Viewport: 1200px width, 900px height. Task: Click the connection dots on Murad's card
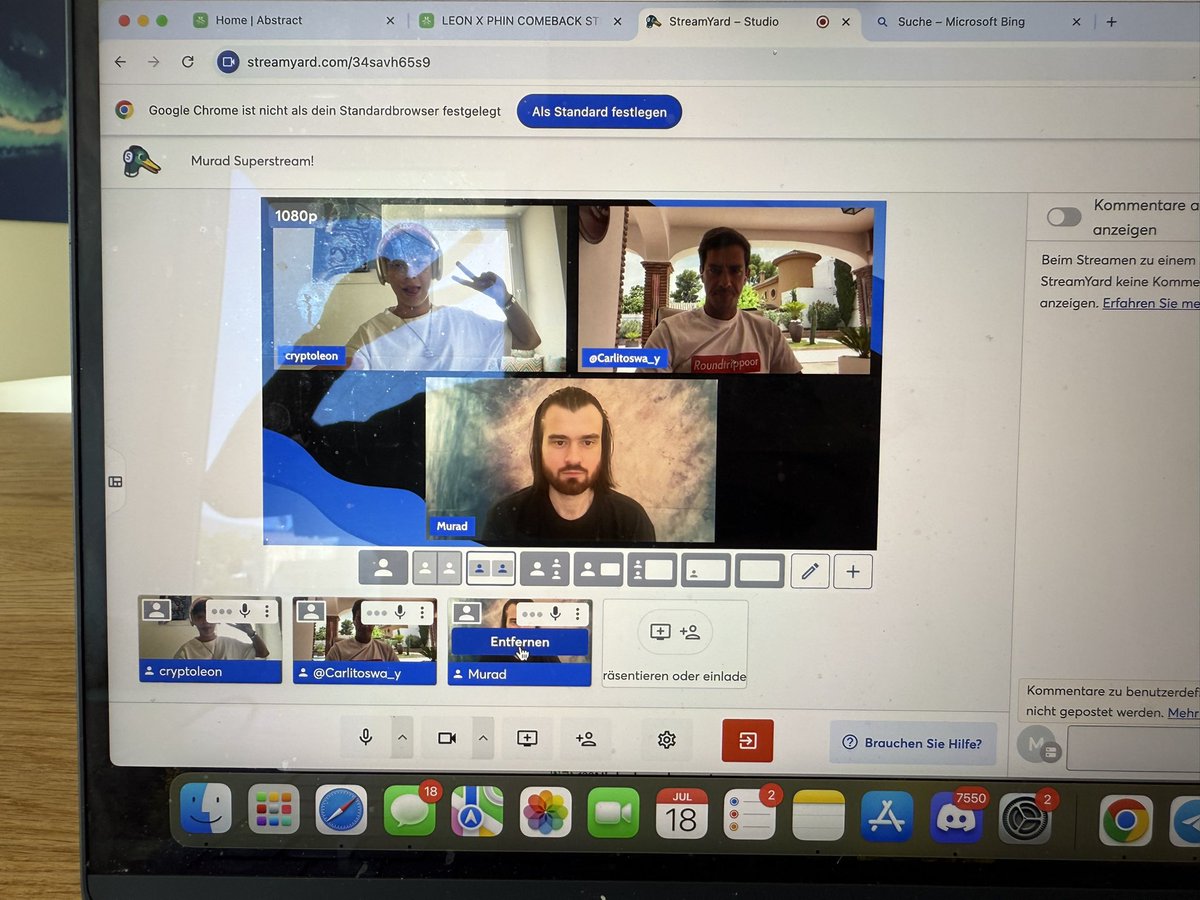tap(532, 613)
